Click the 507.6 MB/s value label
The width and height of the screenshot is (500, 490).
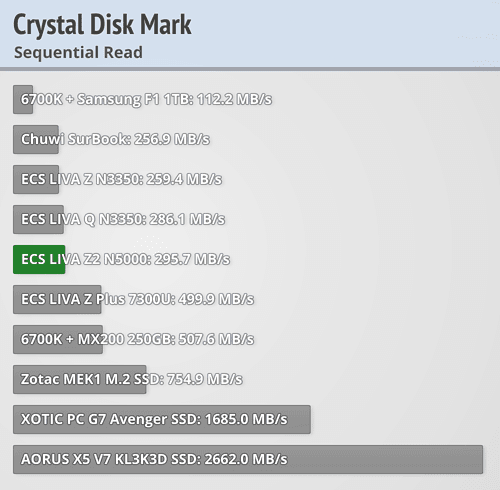216,339
